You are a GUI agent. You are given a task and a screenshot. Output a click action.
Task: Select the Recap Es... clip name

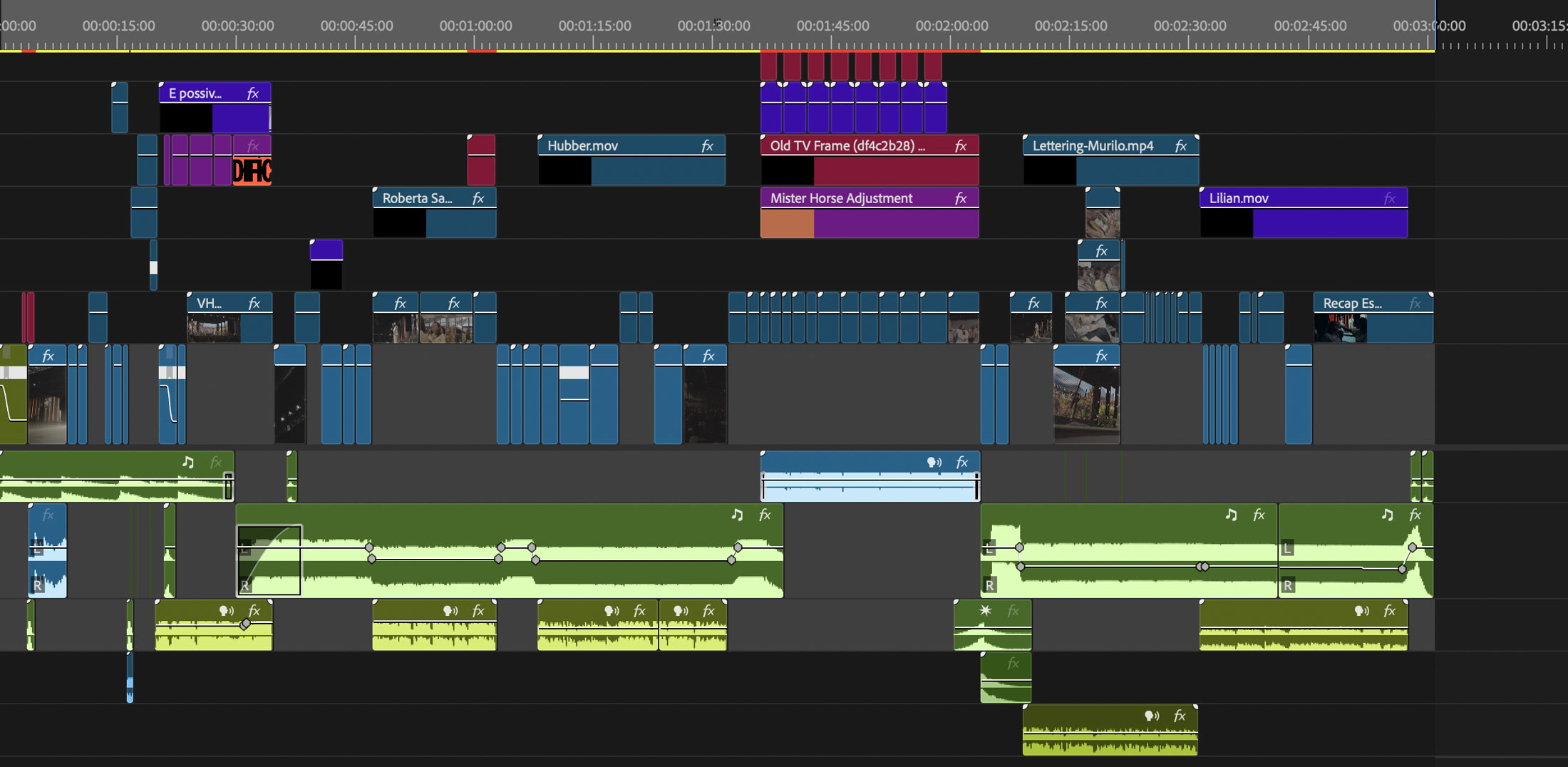tap(1352, 304)
